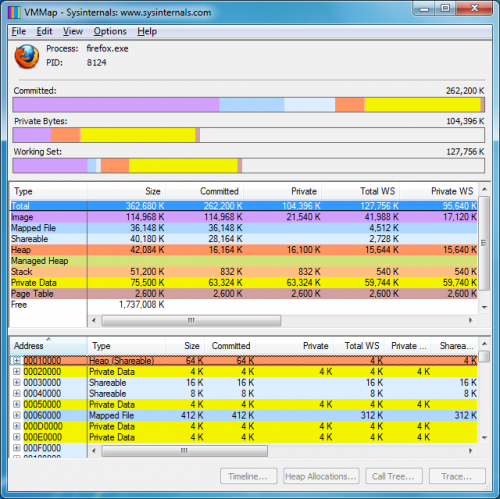
Task: Expand address 00010000 Heap entry
Action: pos(17,360)
